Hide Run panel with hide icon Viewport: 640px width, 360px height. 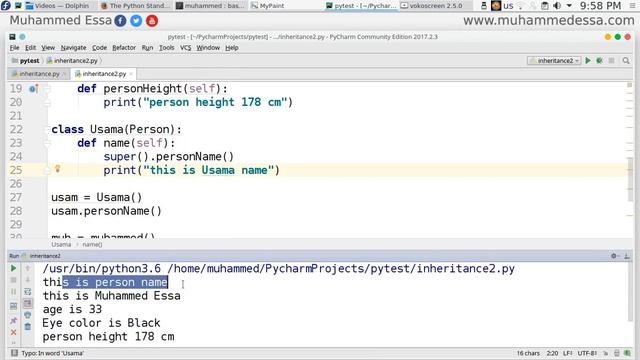[627, 256]
